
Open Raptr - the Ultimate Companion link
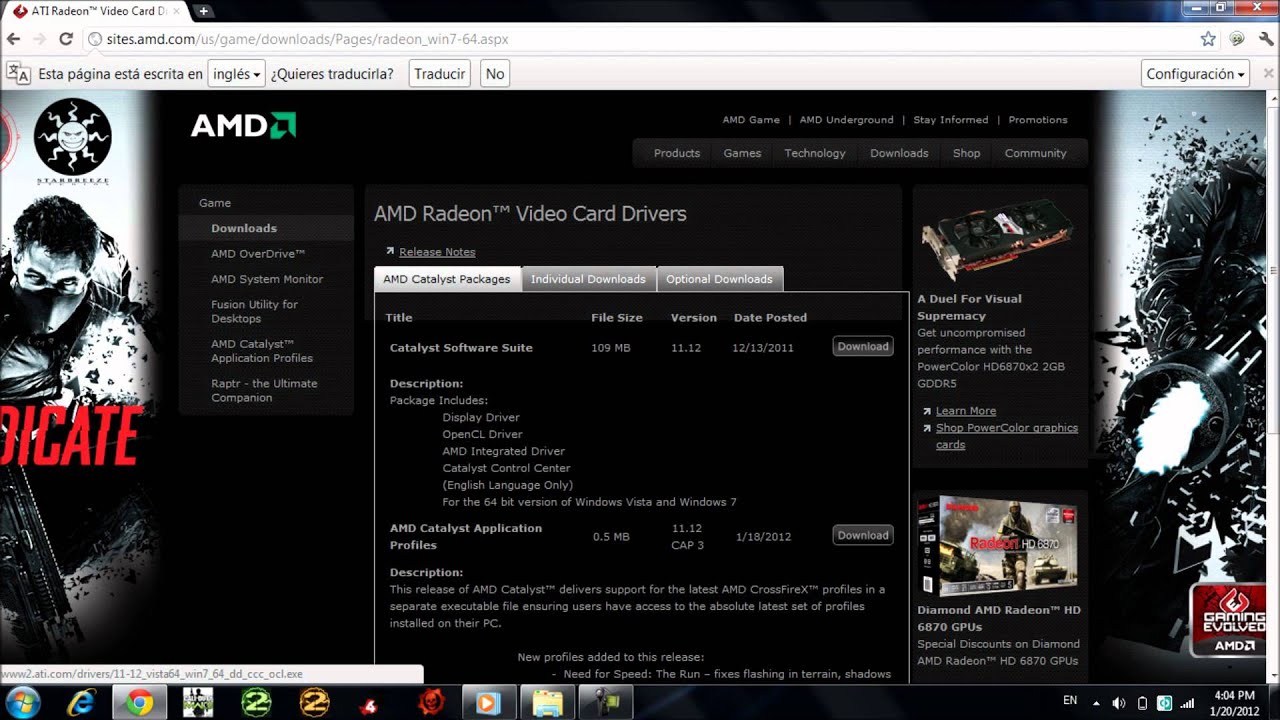coord(264,390)
